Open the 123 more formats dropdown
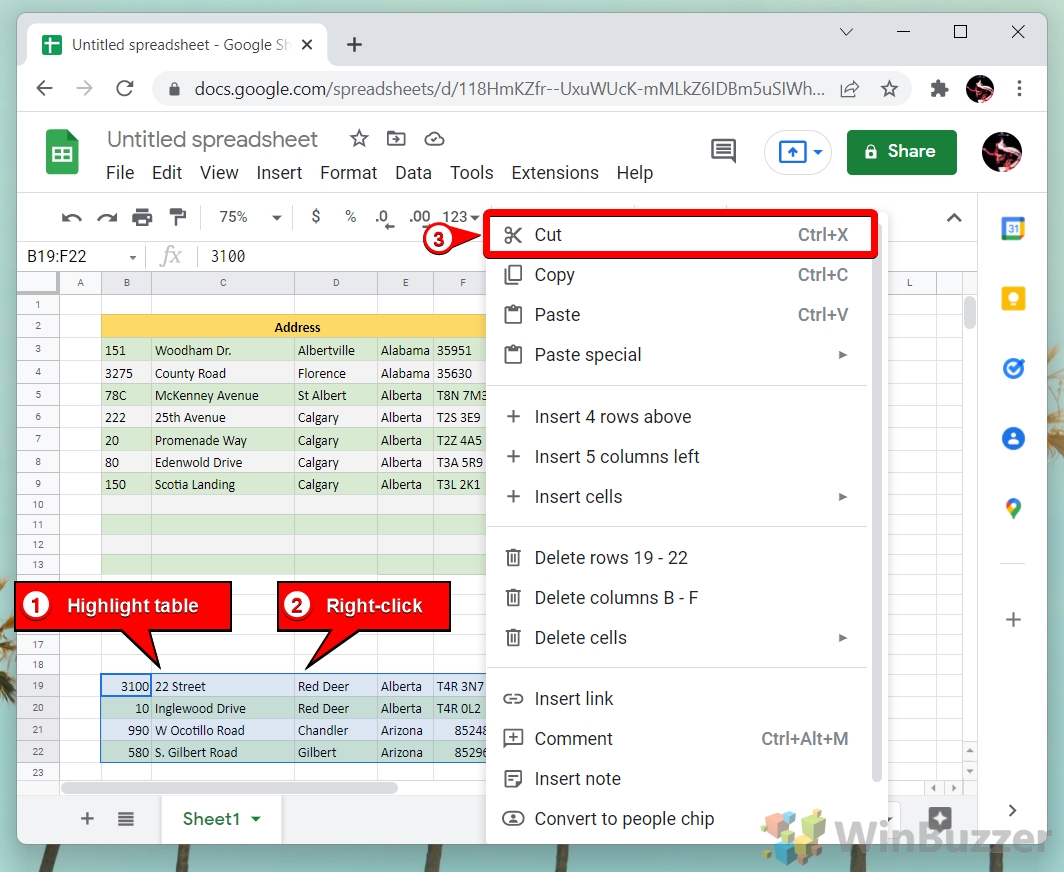Image resolution: width=1064 pixels, height=872 pixels. coord(461,217)
